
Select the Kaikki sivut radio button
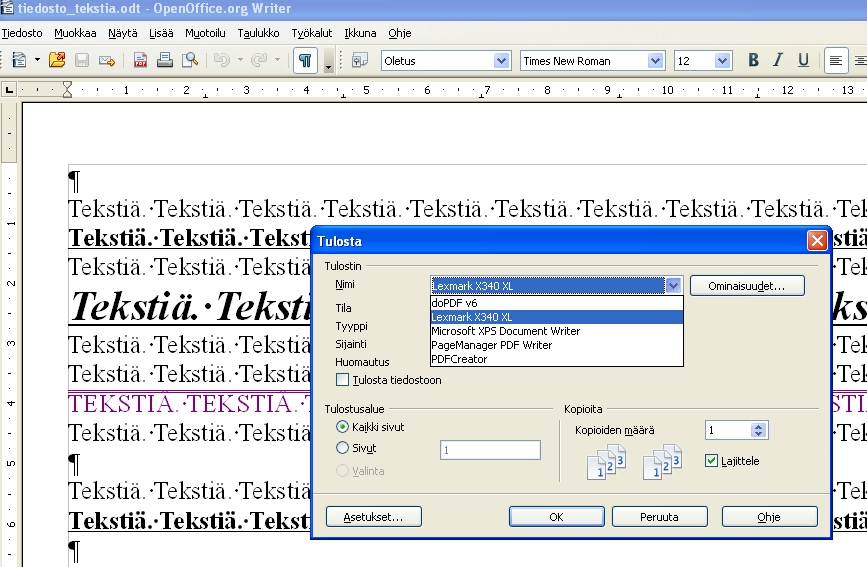point(343,427)
